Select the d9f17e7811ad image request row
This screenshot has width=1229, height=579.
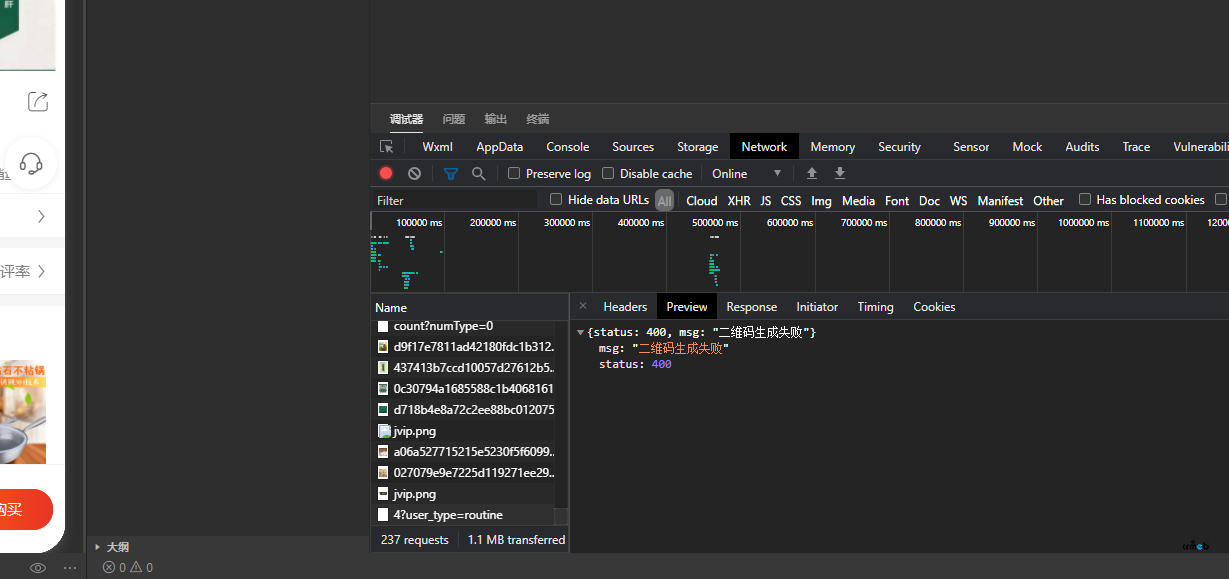pyautogui.click(x=463, y=347)
